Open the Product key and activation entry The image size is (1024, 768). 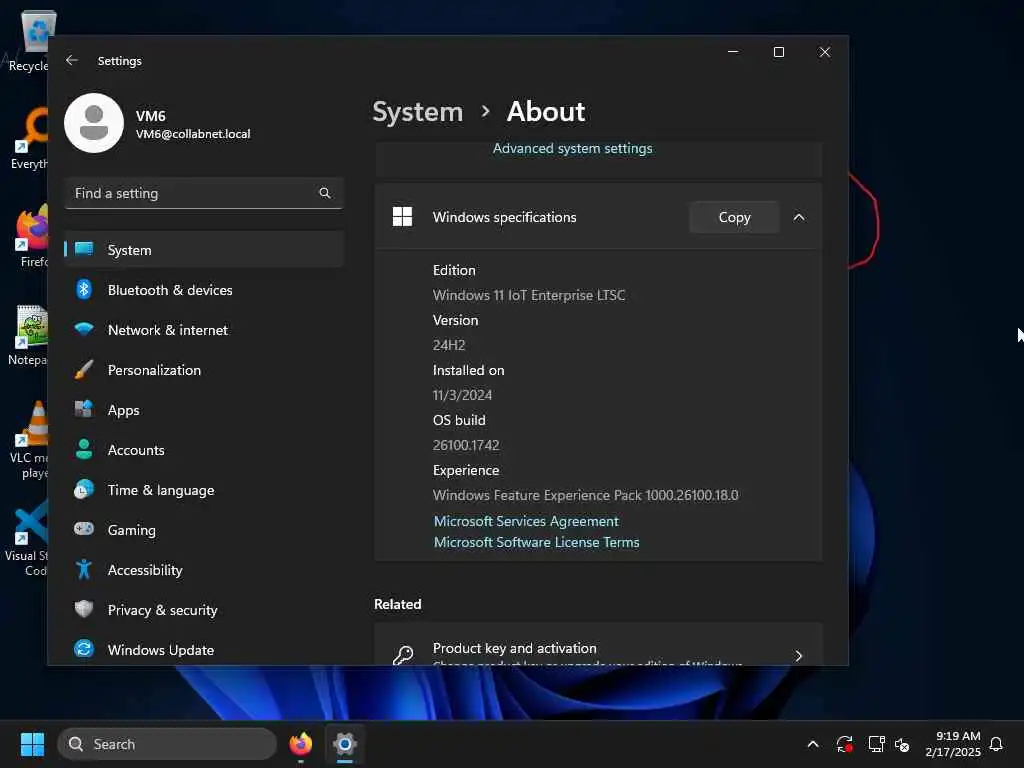coord(598,645)
